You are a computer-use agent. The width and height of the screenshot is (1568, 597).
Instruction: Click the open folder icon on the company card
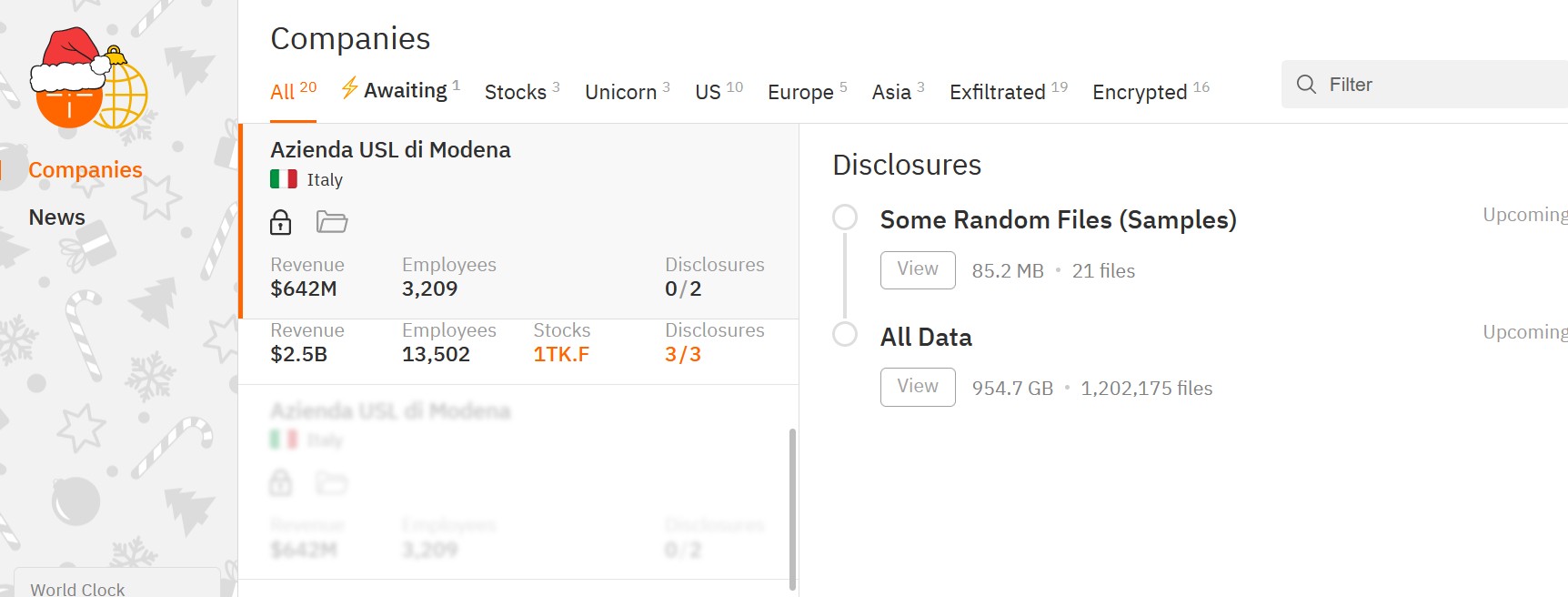click(x=331, y=222)
